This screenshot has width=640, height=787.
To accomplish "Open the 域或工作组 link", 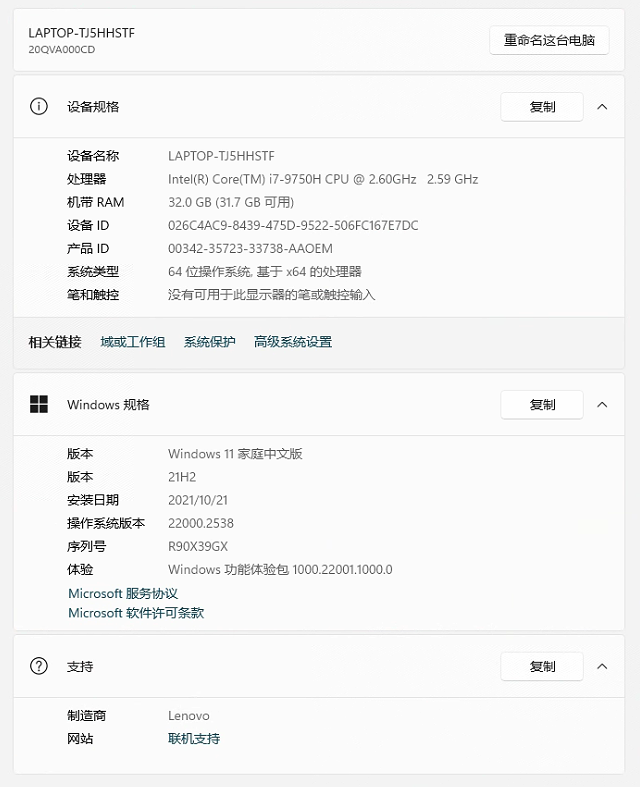I will [133, 342].
